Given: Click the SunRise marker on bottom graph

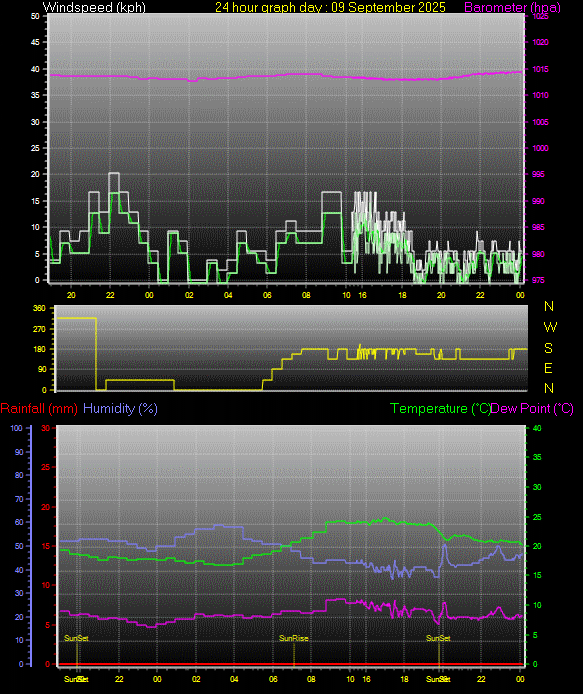Looking at the screenshot, I should tap(293, 638).
